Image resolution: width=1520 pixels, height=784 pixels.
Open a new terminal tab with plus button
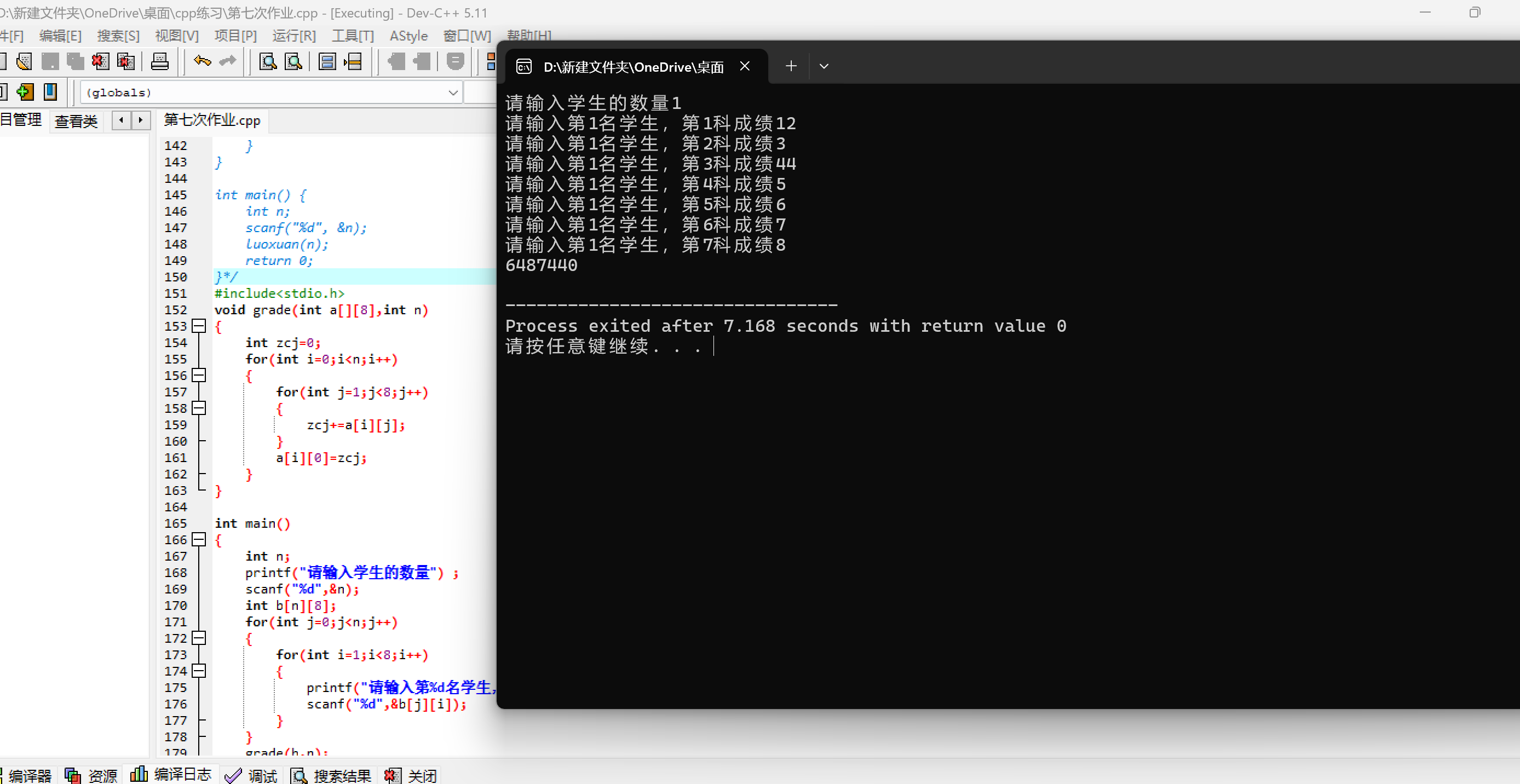pos(791,66)
